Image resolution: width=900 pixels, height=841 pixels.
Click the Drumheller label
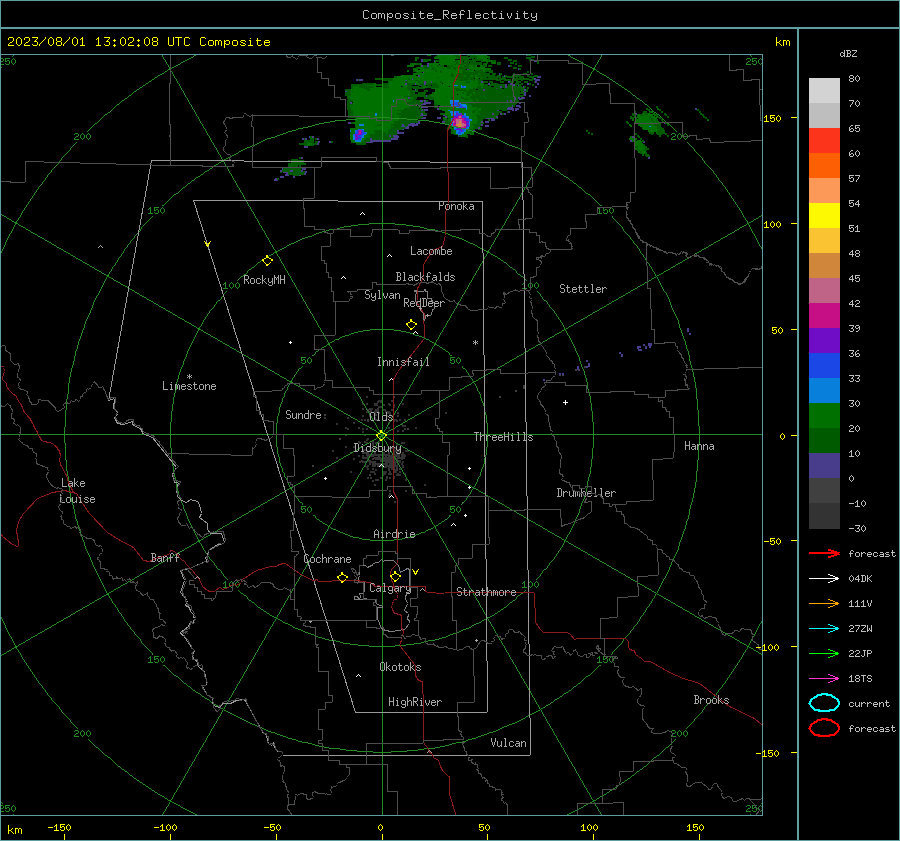pos(586,493)
